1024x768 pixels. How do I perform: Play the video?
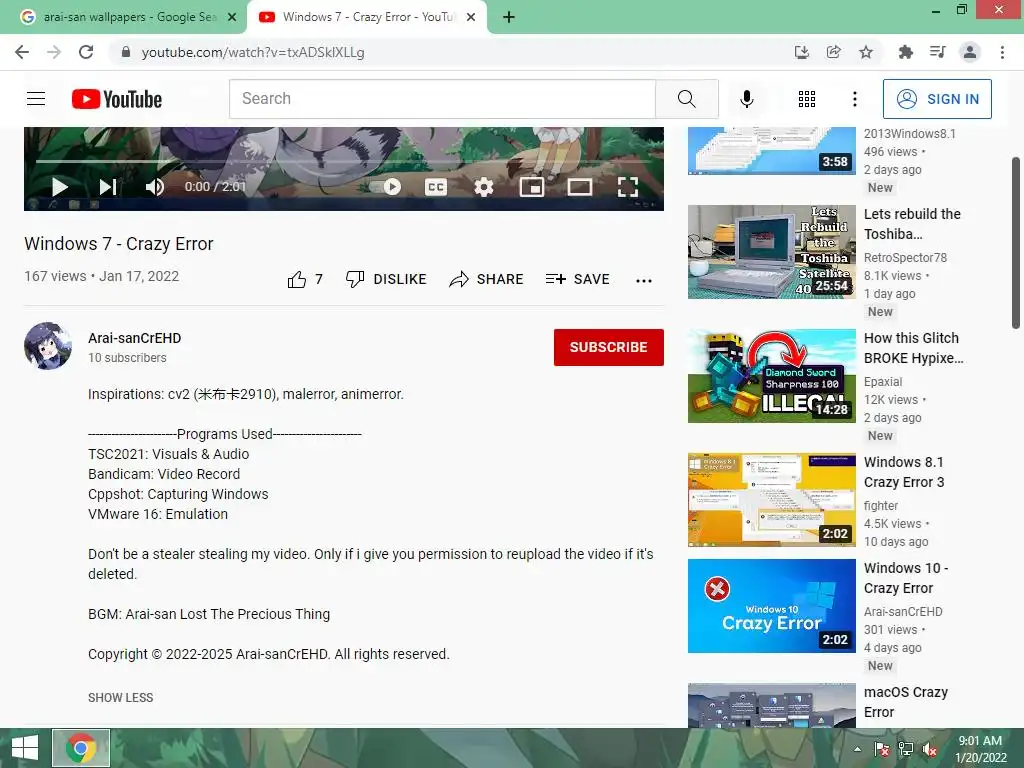coord(59,187)
